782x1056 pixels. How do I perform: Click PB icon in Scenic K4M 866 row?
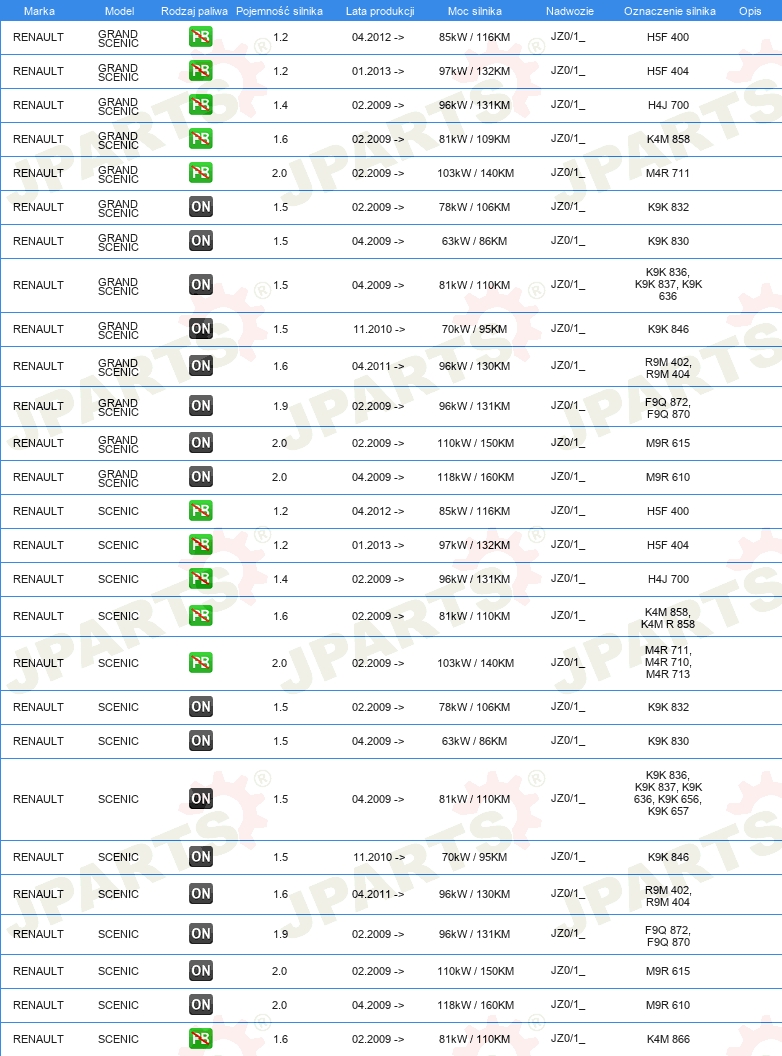(x=201, y=1038)
